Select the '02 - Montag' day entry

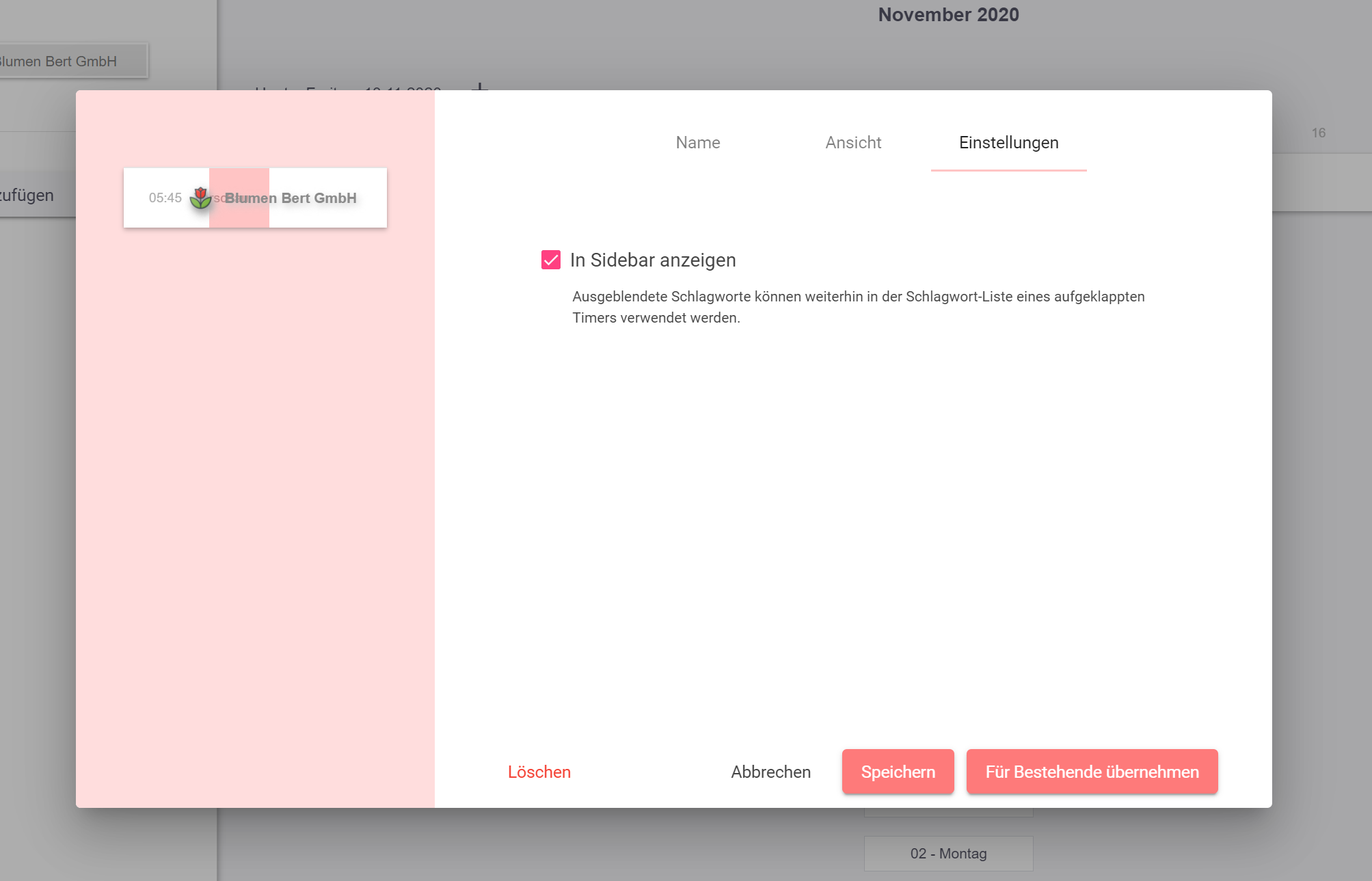click(x=947, y=853)
